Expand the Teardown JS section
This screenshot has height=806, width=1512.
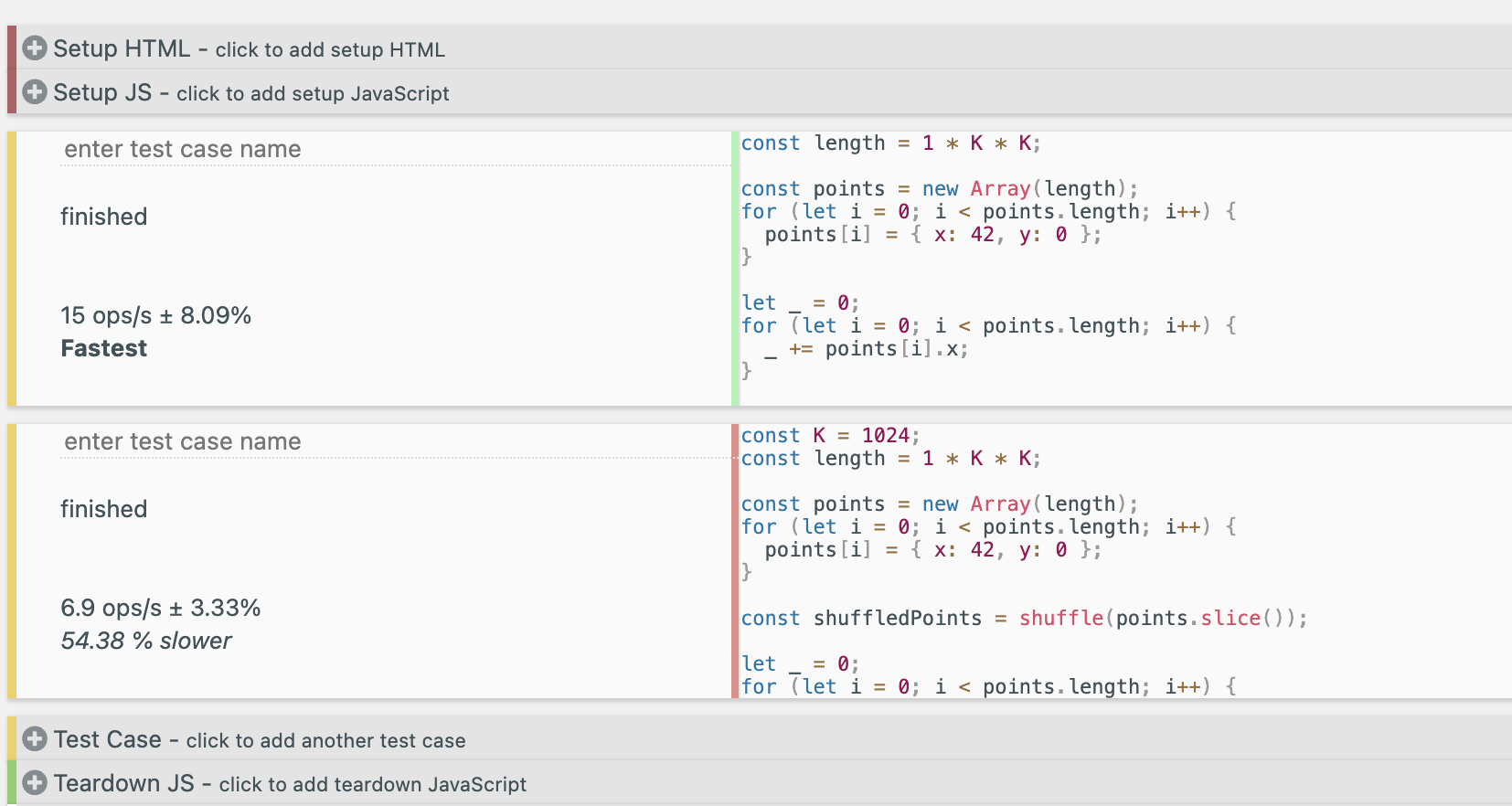(x=763, y=782)
